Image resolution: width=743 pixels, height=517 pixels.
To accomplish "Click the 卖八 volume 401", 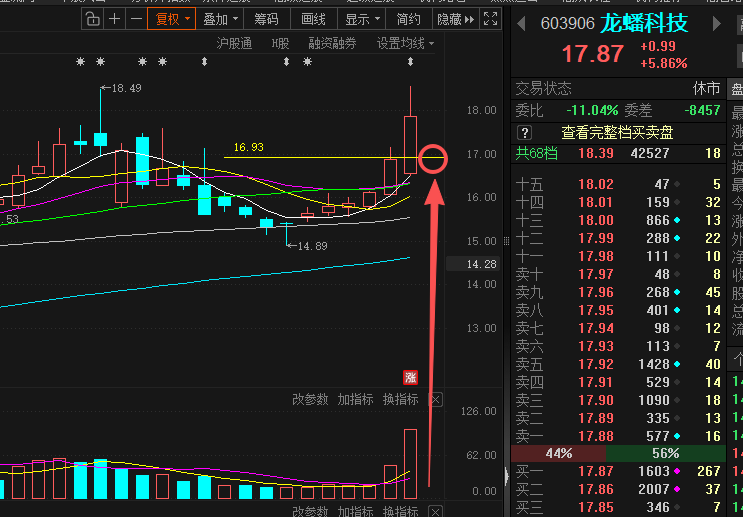I will (658, 310).
